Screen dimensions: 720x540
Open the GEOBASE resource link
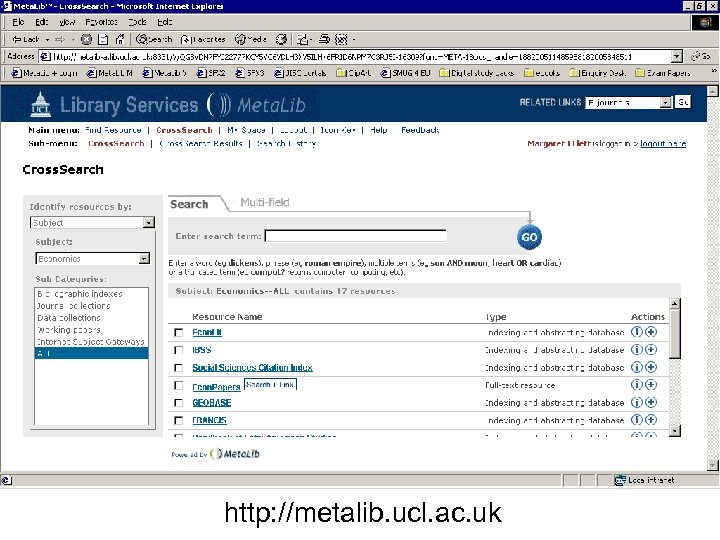point(211,403)
